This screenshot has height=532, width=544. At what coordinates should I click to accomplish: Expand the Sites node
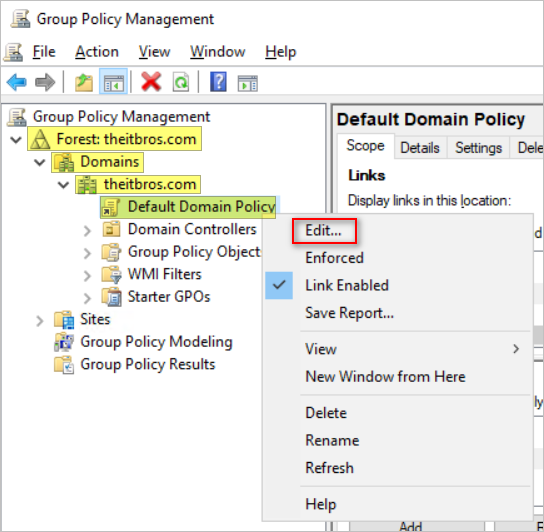[x=40, y=321]
